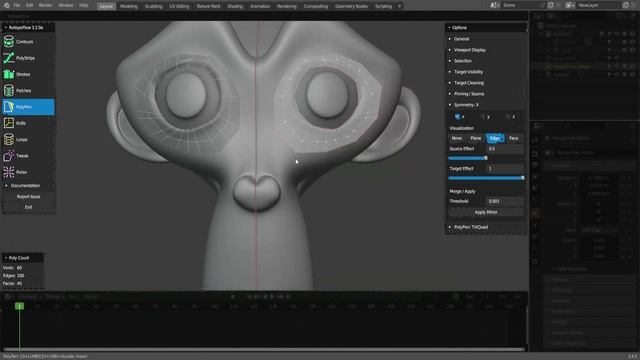
Task: Expand the Target Cleaning section
Action: [x=485, y=83]
